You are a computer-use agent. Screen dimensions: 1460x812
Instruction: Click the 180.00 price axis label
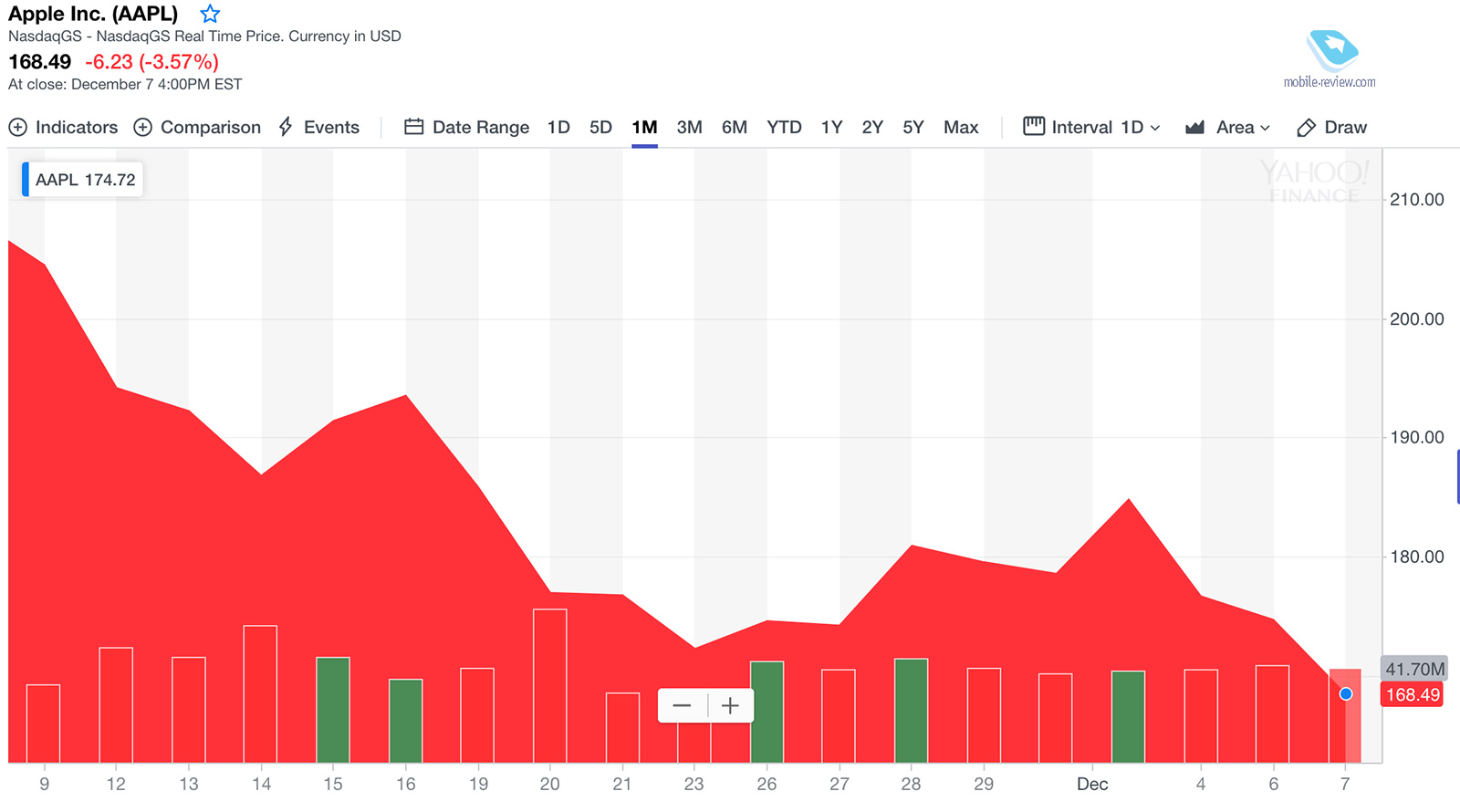1416,557
